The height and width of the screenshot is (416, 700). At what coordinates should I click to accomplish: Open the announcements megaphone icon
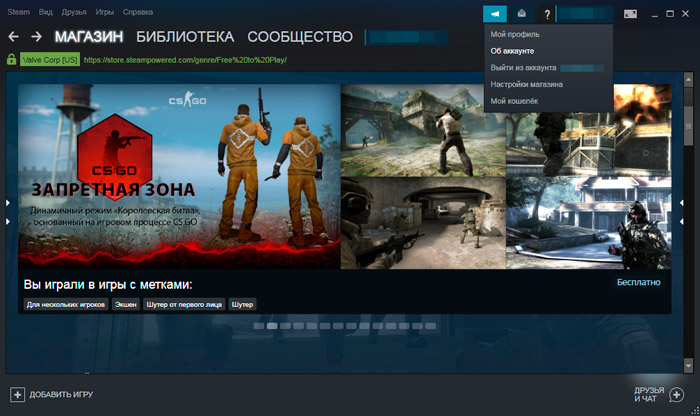pyautogui.click(x=495, y=14)
